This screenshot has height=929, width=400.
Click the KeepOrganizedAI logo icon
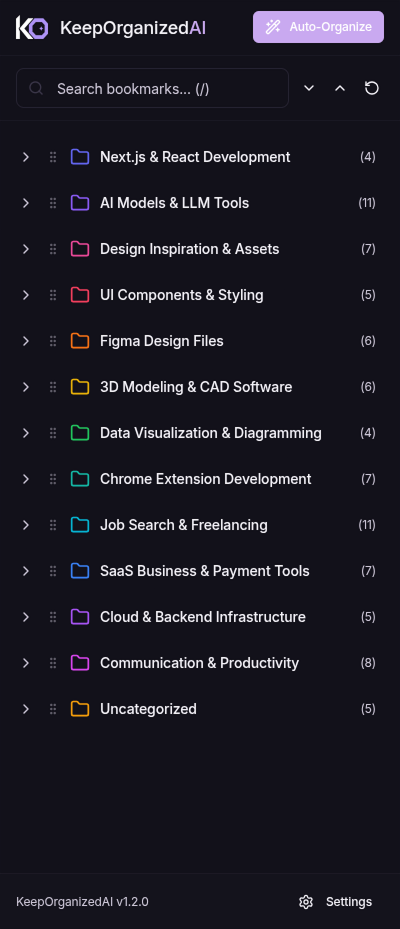click(x=32, y=27)
